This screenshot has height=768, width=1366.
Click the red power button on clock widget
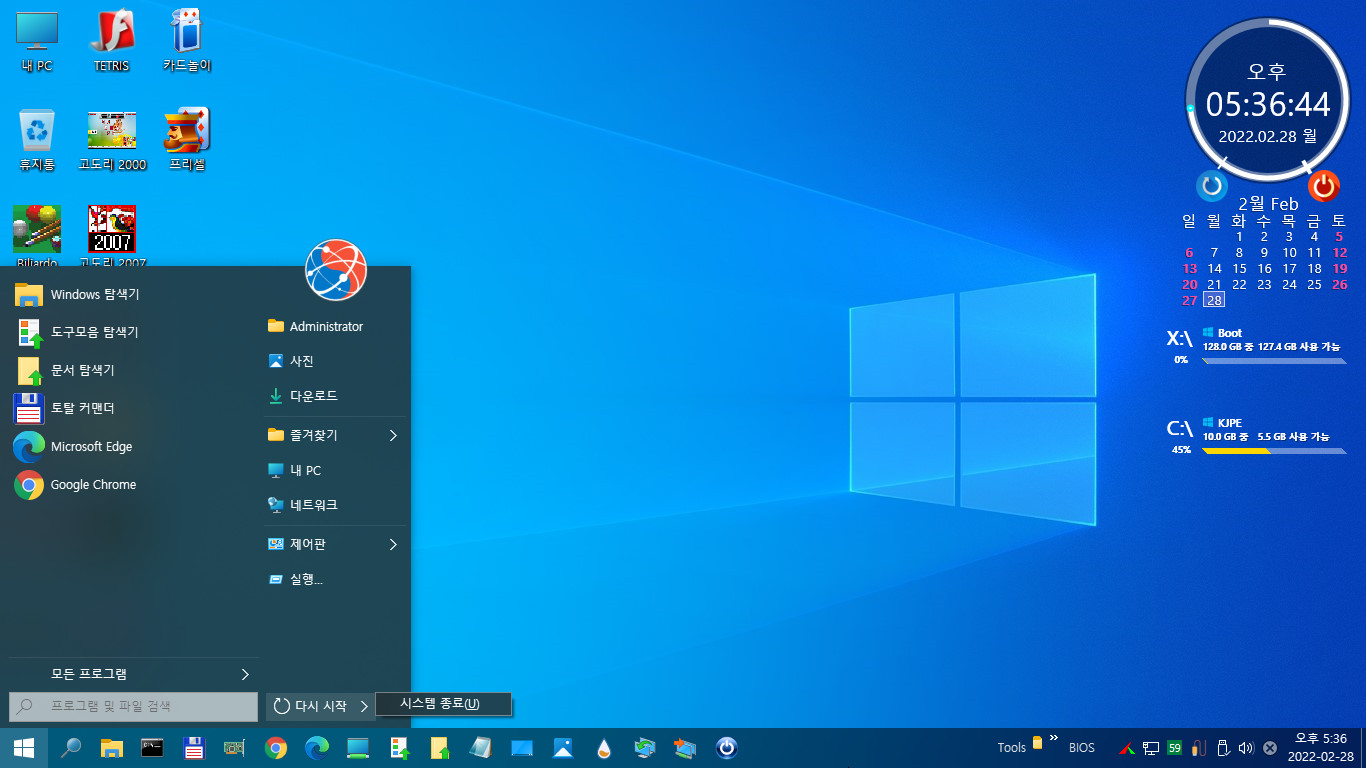coord(1323,185)
